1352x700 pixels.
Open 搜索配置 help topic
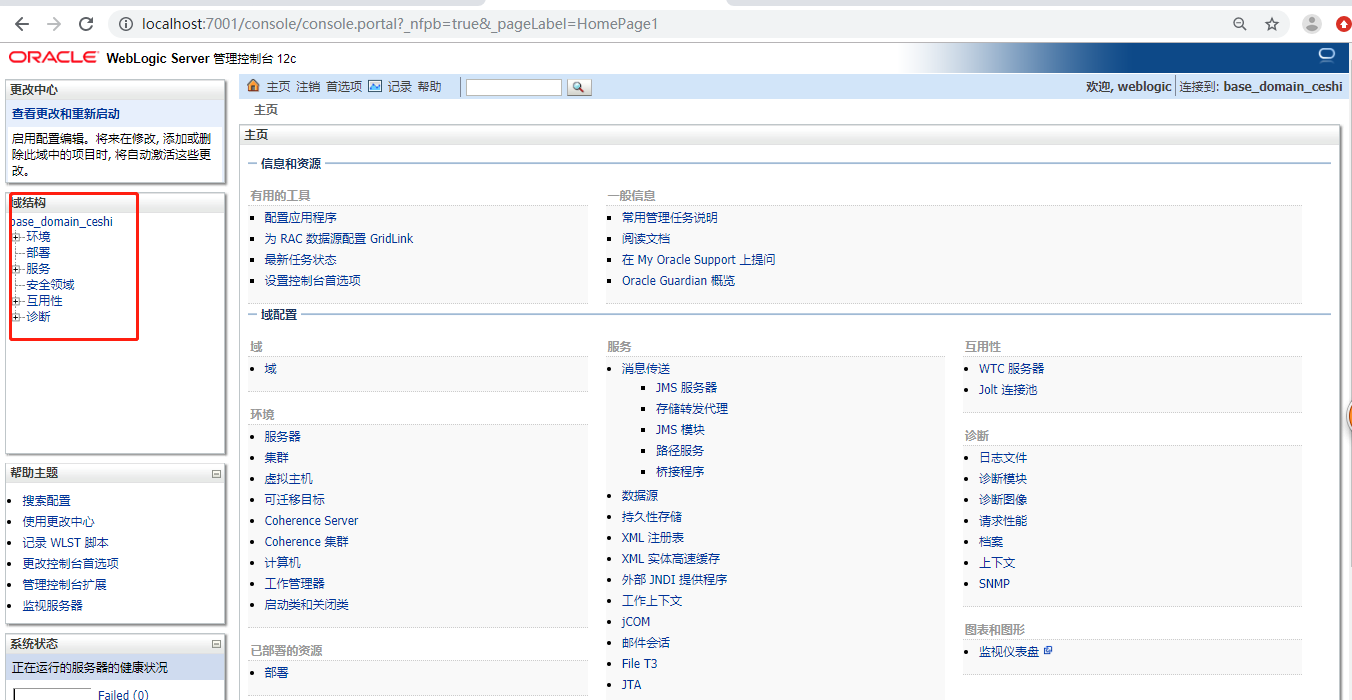pos(47,501)
